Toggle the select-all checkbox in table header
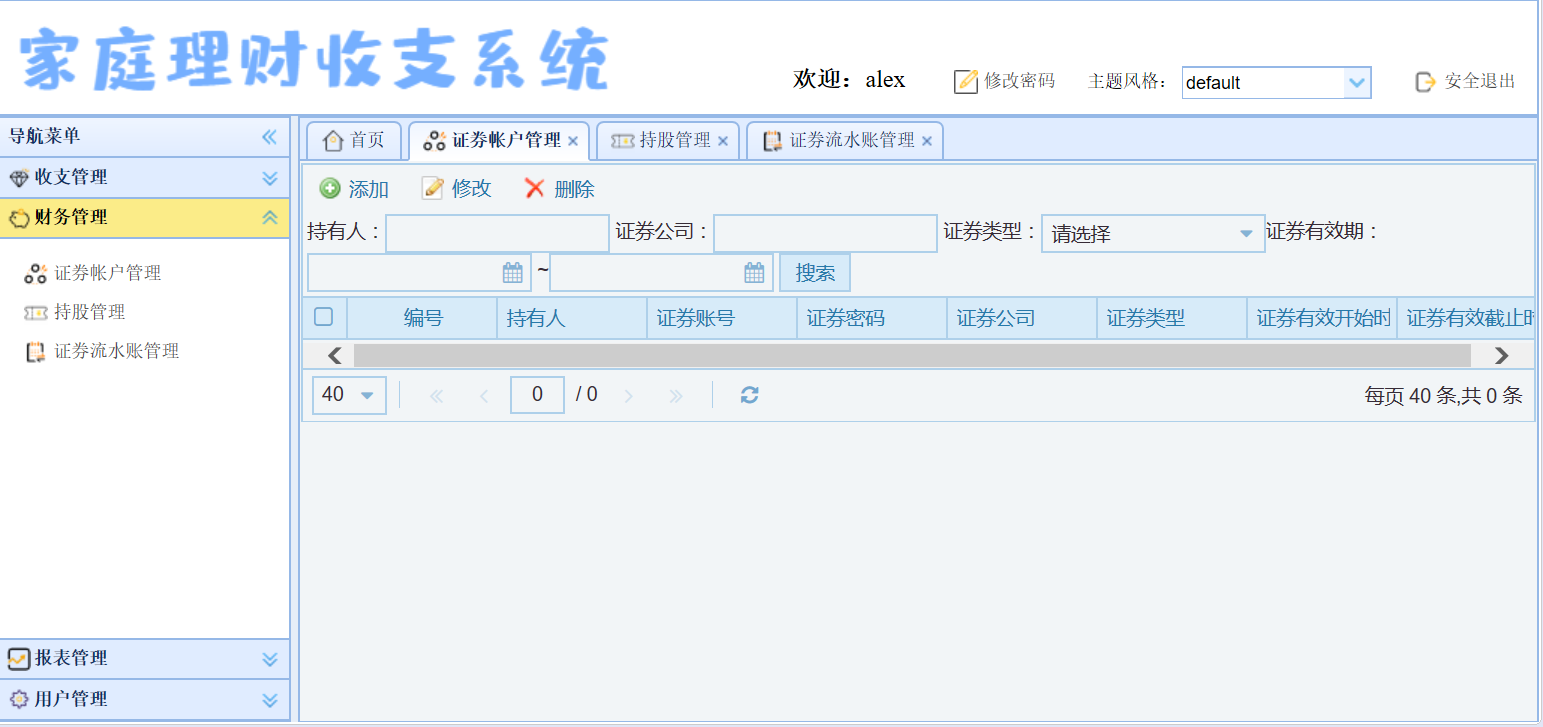The height and width of the screenshot is (727, 1543). pyautogui.click(x=324, y=317)
